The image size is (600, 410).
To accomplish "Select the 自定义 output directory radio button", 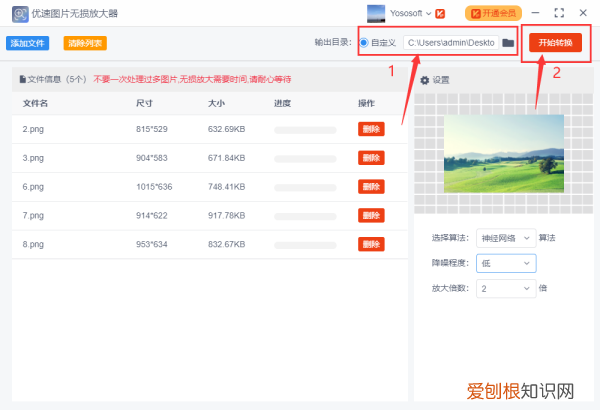I will pos(364,42).
